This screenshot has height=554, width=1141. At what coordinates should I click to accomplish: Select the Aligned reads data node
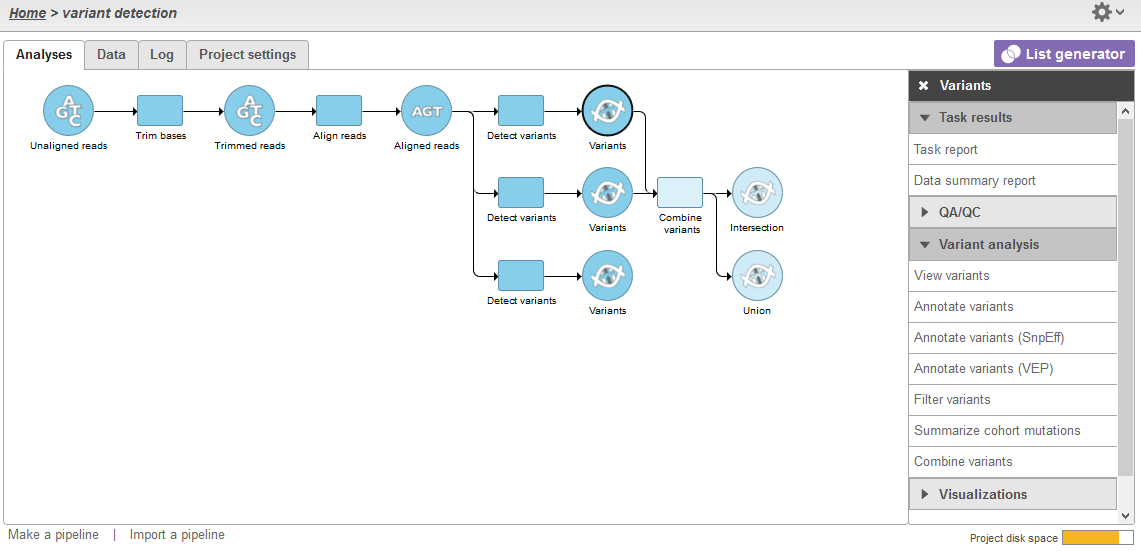(x=427, y=110)
